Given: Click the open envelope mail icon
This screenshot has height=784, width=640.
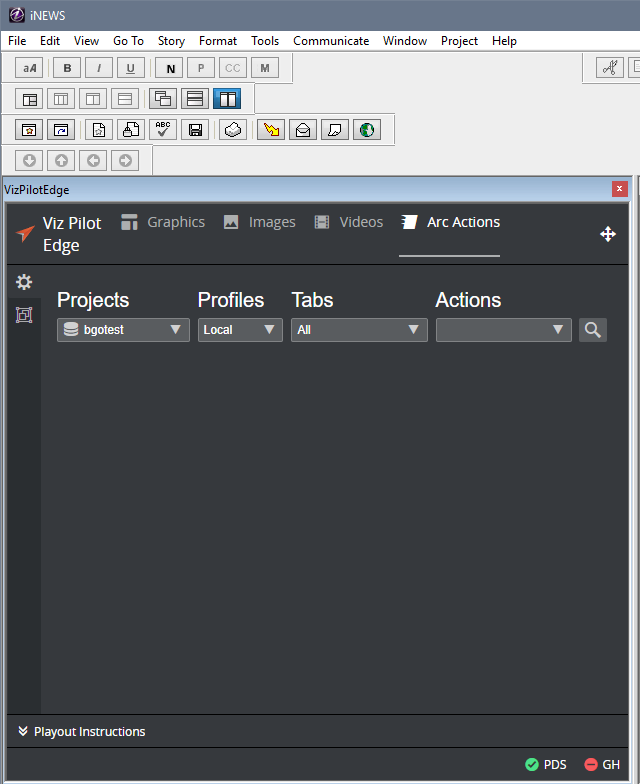Looking at the screenshot, I should pyautogui.click(x=303, y=130).
